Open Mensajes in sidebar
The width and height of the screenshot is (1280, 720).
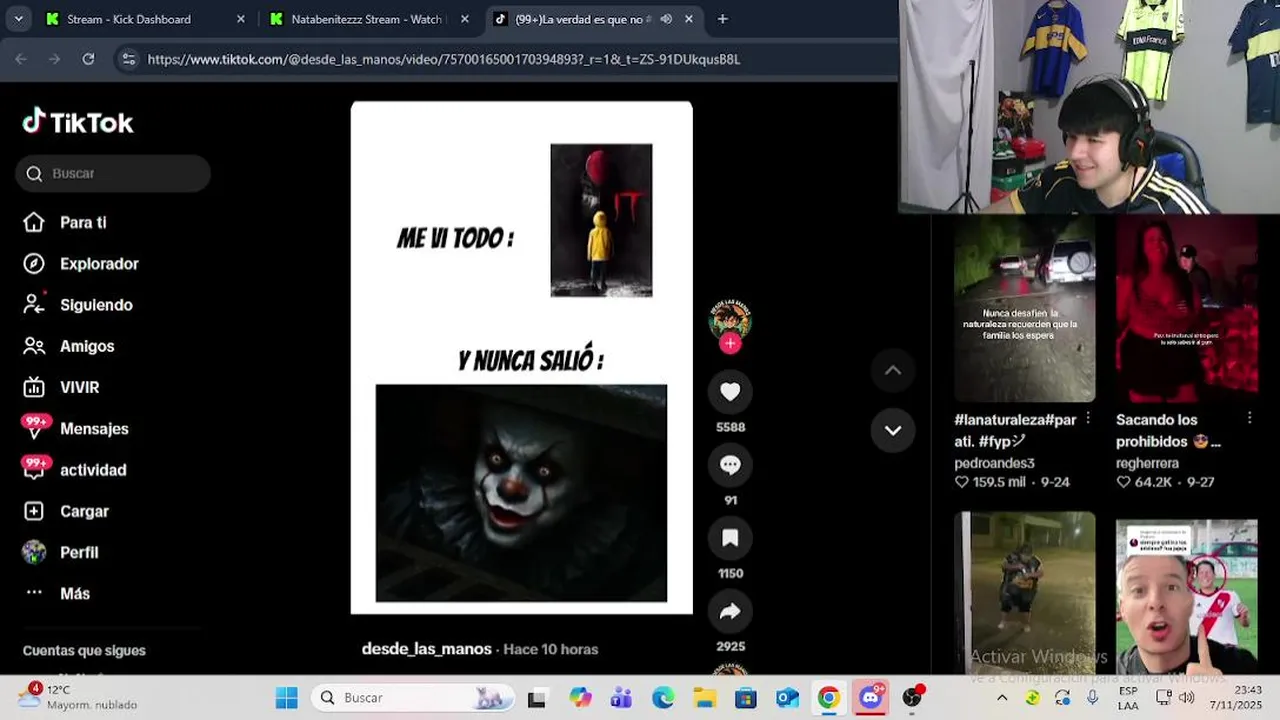(x=94, y=428)
